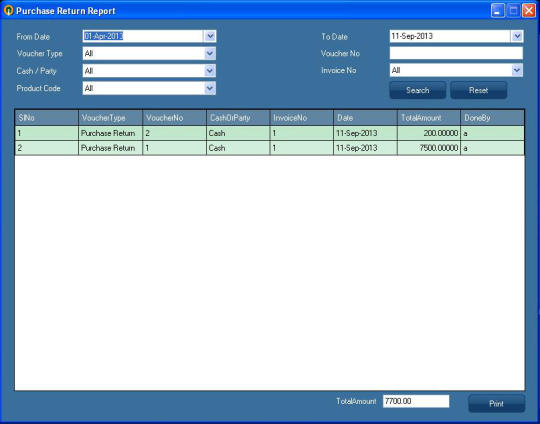Expand the Invoice No dropdown

tap(517, 70)
